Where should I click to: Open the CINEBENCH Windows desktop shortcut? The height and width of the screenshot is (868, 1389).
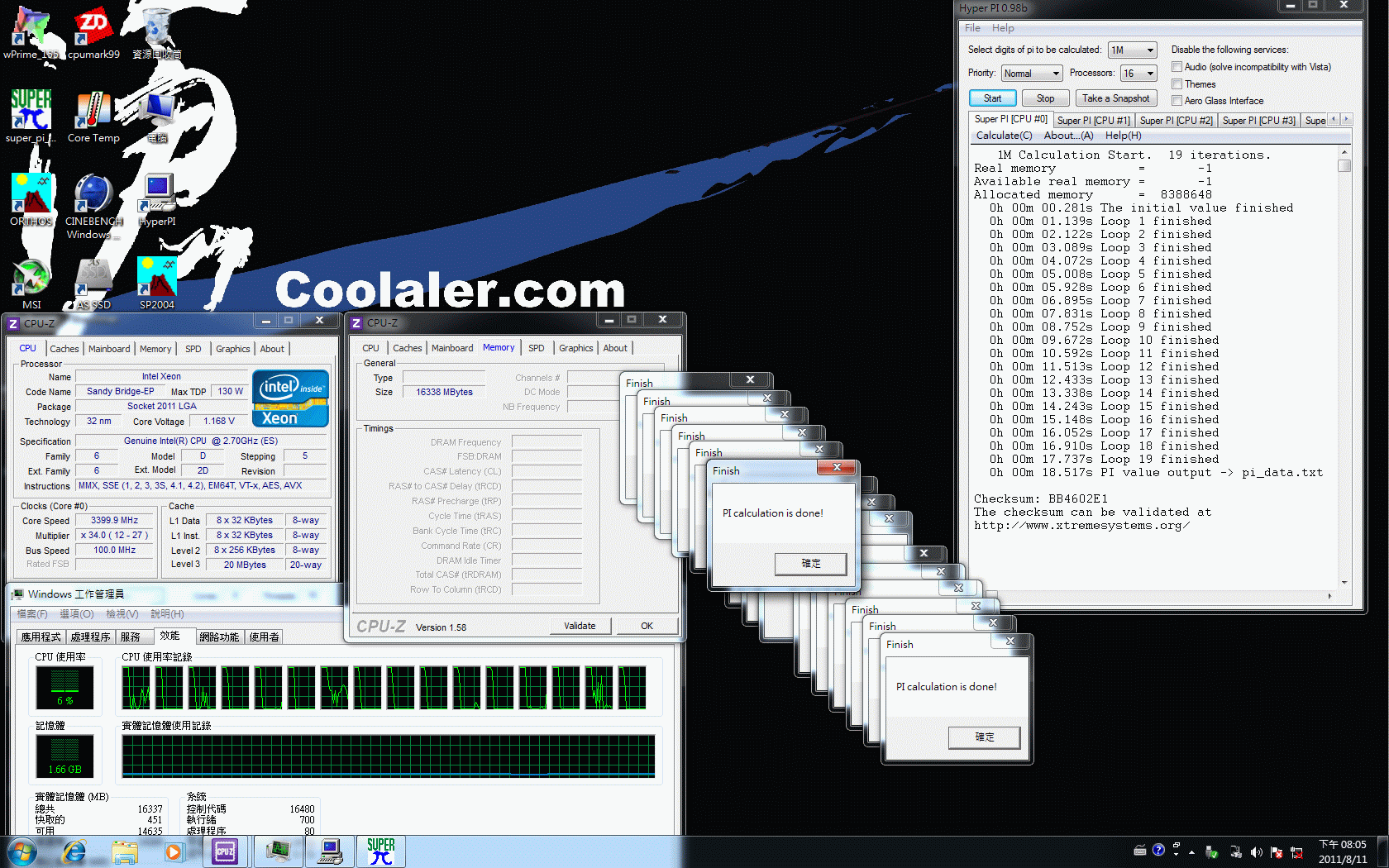pyautogui.click(x=93, y=206)
